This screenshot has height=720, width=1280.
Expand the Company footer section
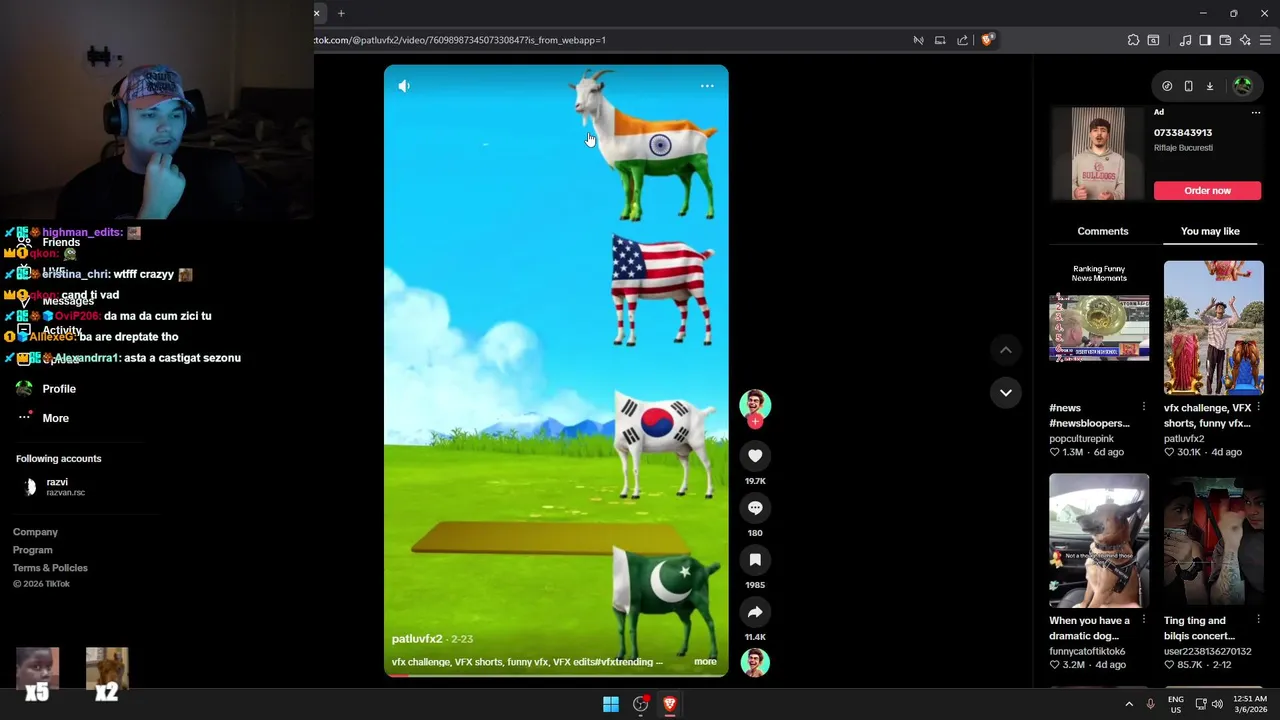pyautogui.click(x=35, y=532)
